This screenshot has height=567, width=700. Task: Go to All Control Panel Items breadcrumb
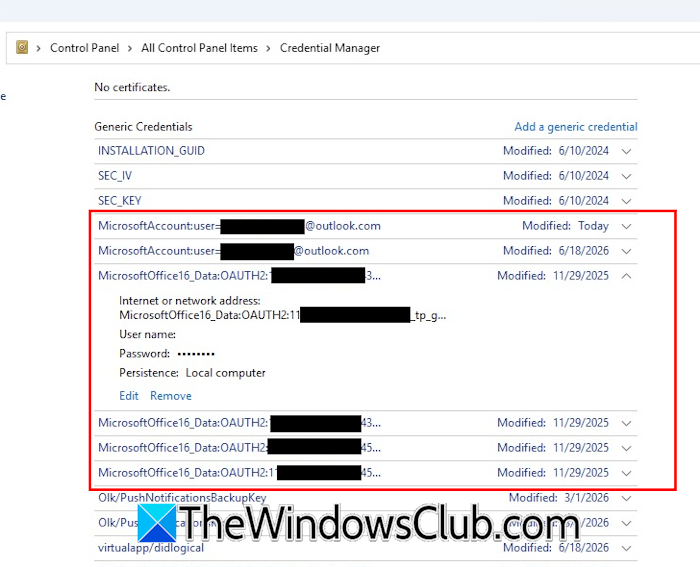199,48
